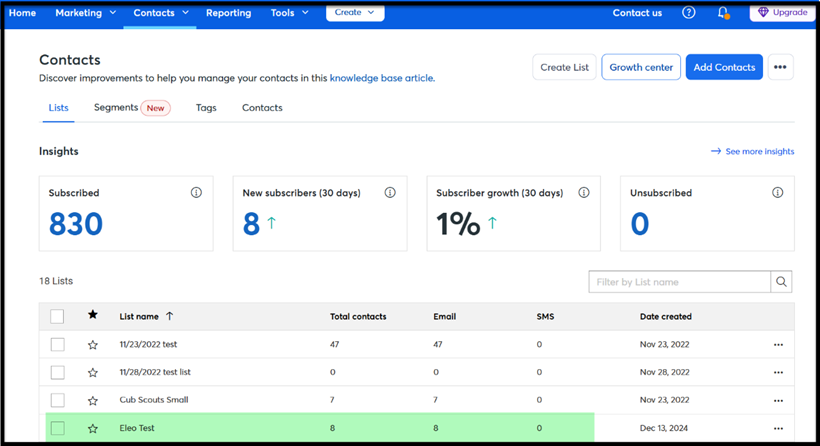
Task: Switch to the Contacts sub-tab
Action: point(262,108)
